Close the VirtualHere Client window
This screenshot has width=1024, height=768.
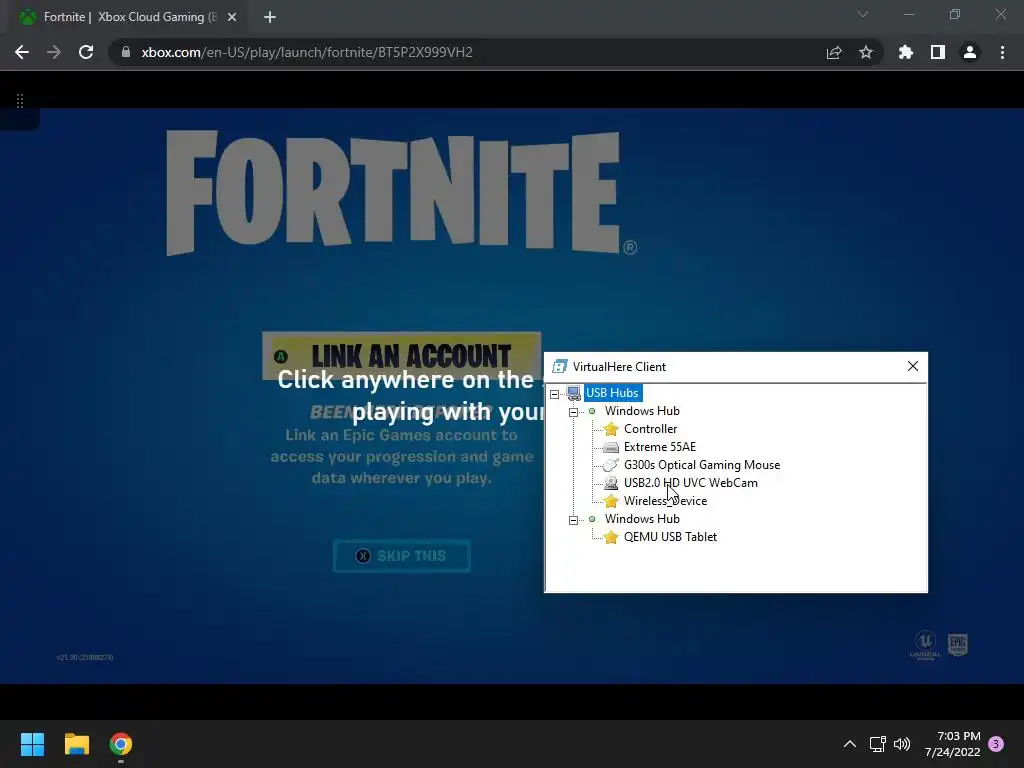[913, 366]
